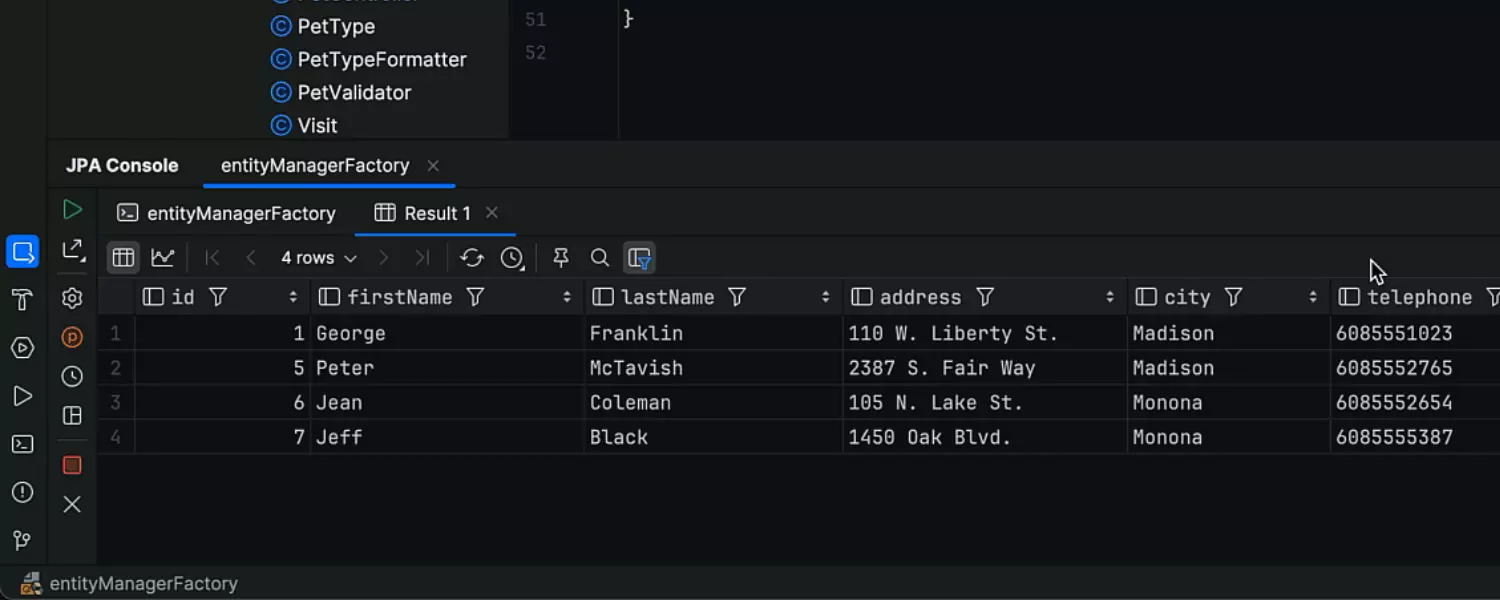Open the Problems tool window icon
Image resolution: width=1500 pixels, height=600 pixels.
[22, 492]
